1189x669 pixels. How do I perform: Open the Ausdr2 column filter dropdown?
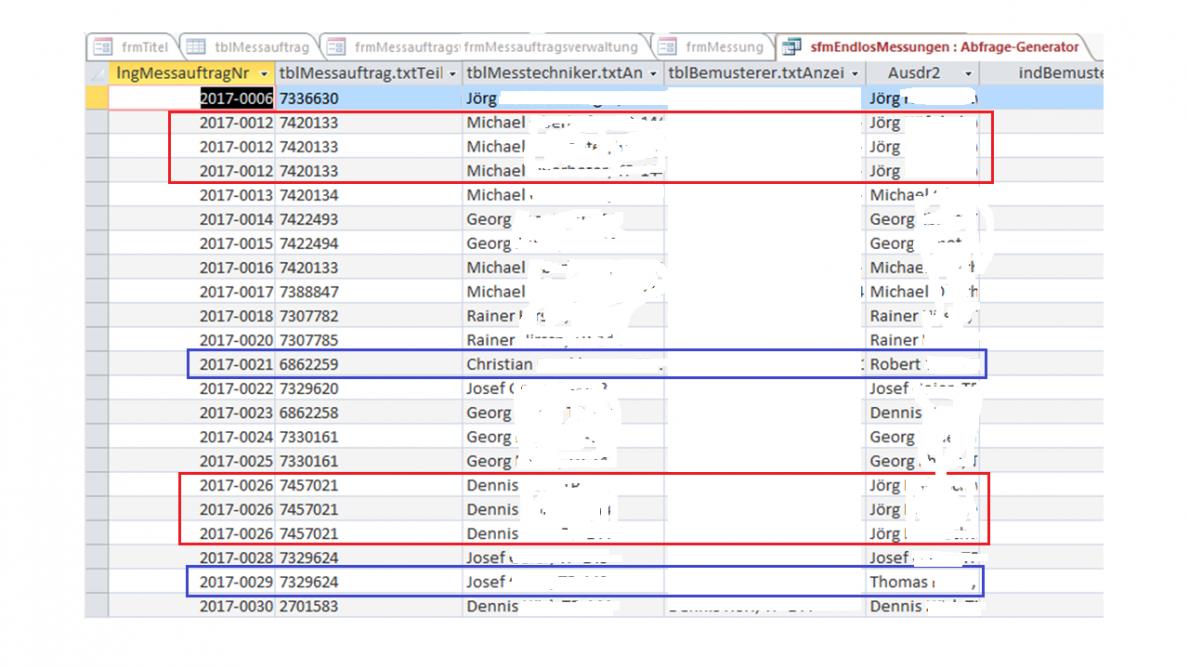point(968,74)
